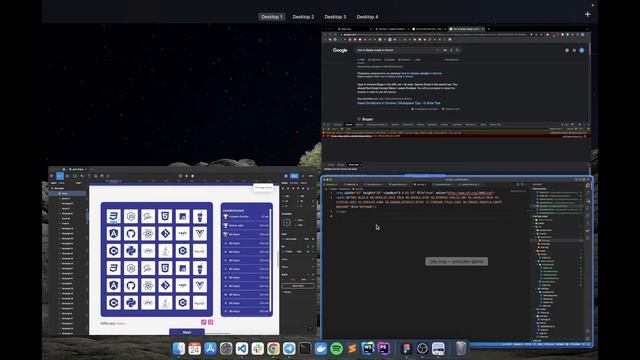The height and width of the screenshot is (360, 640).
Task: Open Docker from the Dock
Action: point(321,349)
